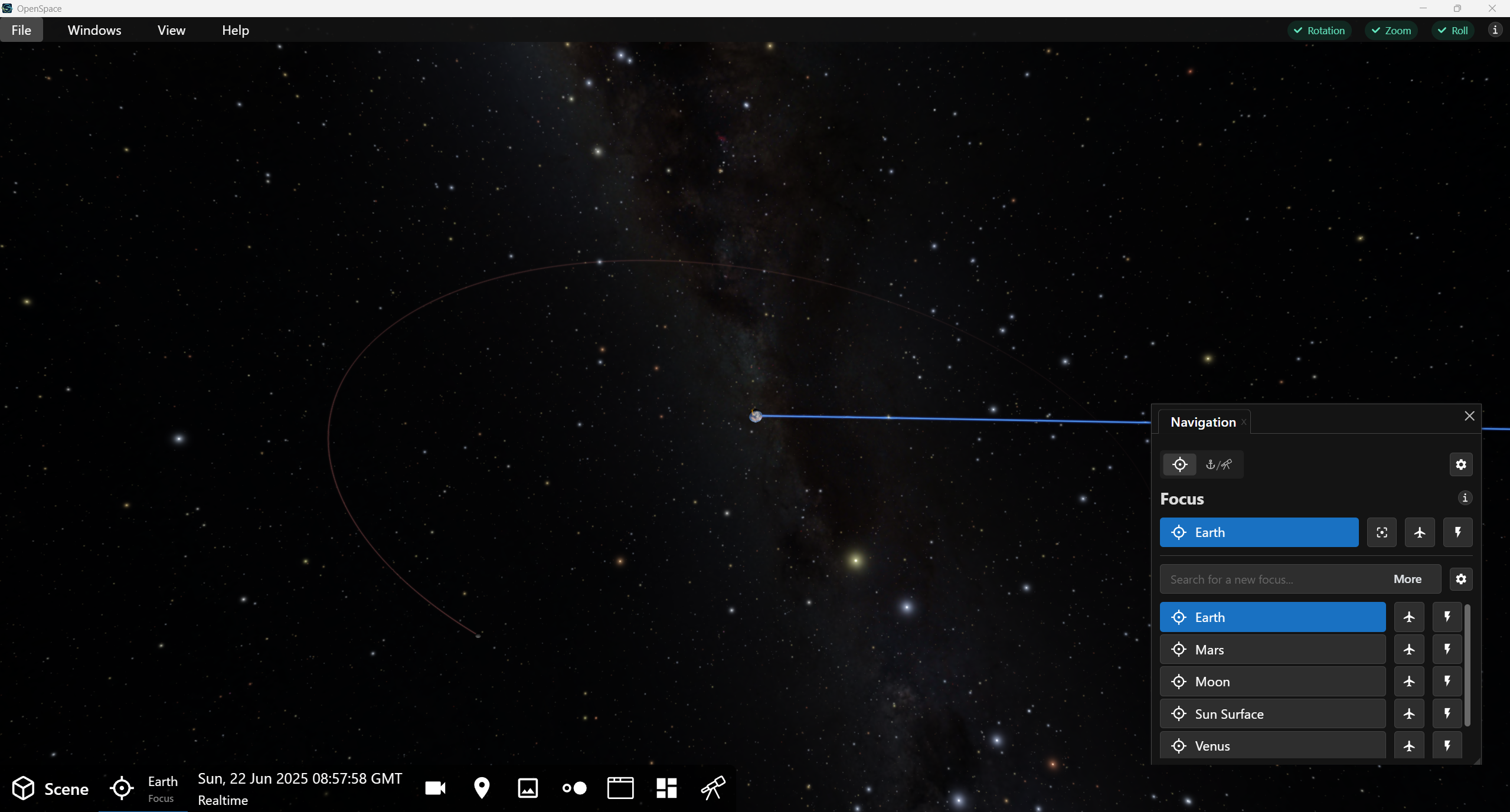The image size is (1510, 812).
Task: Open Navigation panel settings gear below the close button
Action: pos(1461,464)
